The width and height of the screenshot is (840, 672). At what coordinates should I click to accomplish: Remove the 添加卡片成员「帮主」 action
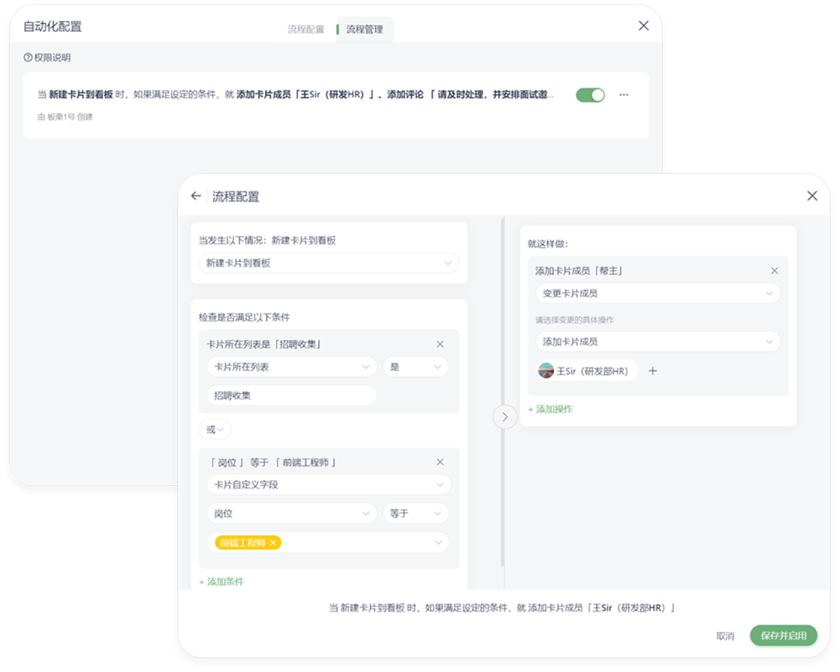(x=774, y=270)
